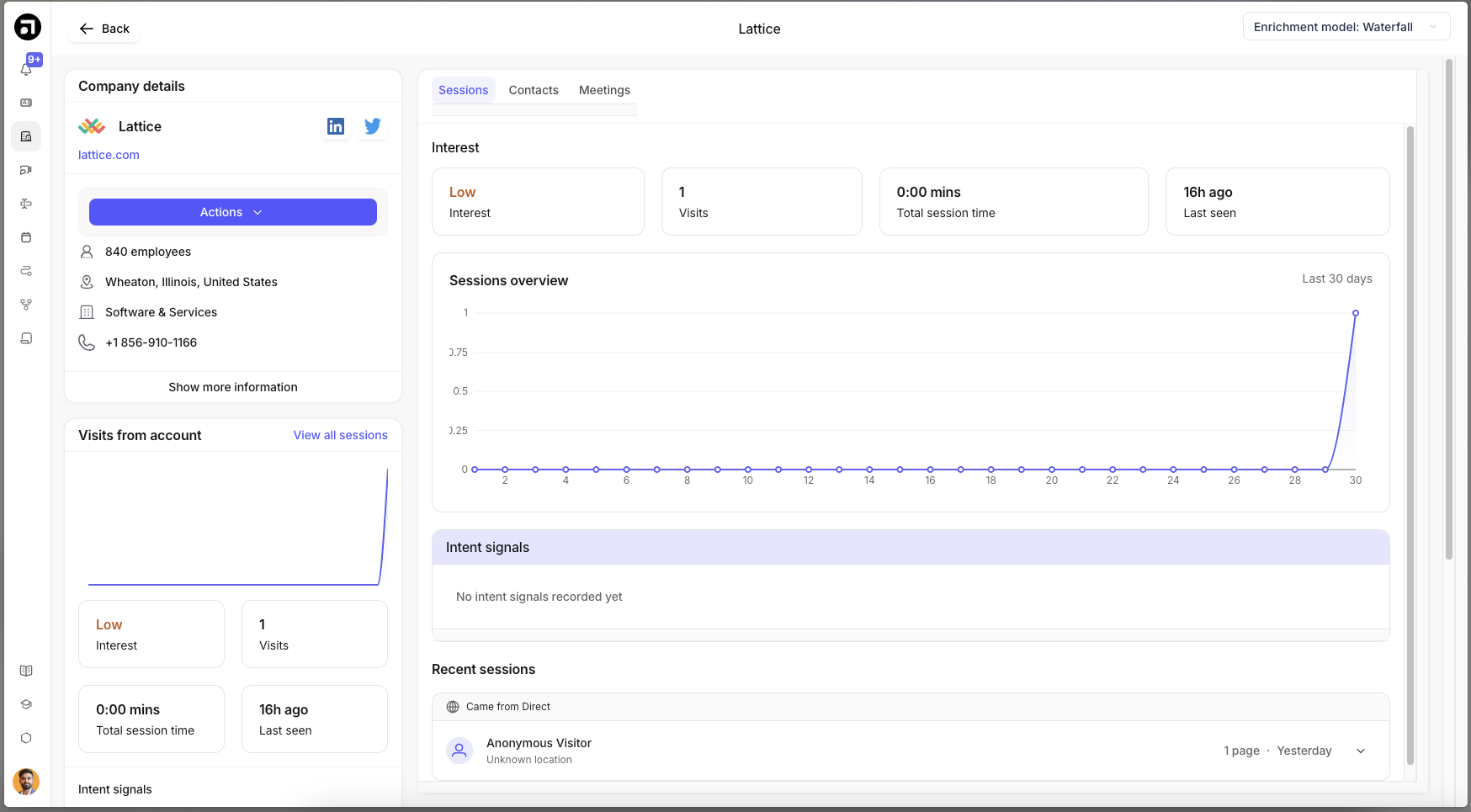Click the Anonymous Visitor avatar icon
This screenshot has width=1471, height=812.
pos(459,751)
